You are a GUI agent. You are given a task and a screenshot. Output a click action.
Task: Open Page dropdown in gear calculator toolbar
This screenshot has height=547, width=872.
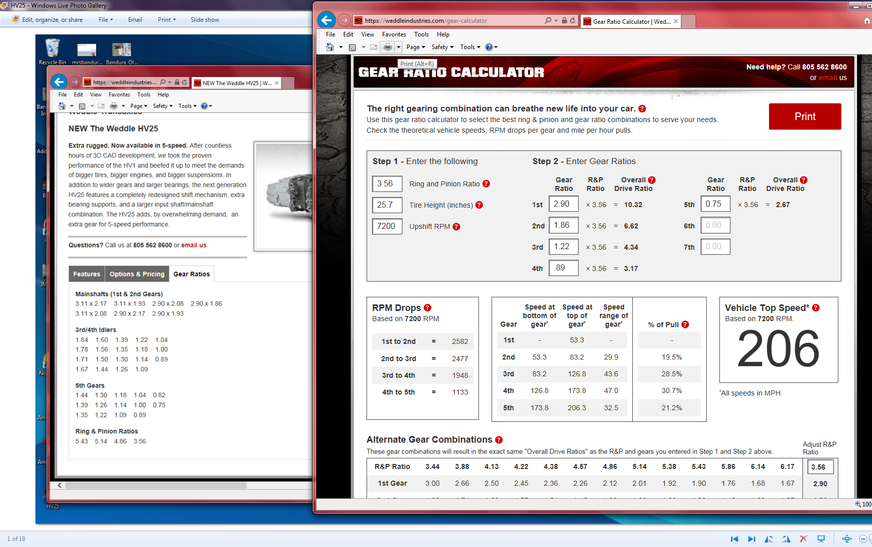[x=415, y=47]
